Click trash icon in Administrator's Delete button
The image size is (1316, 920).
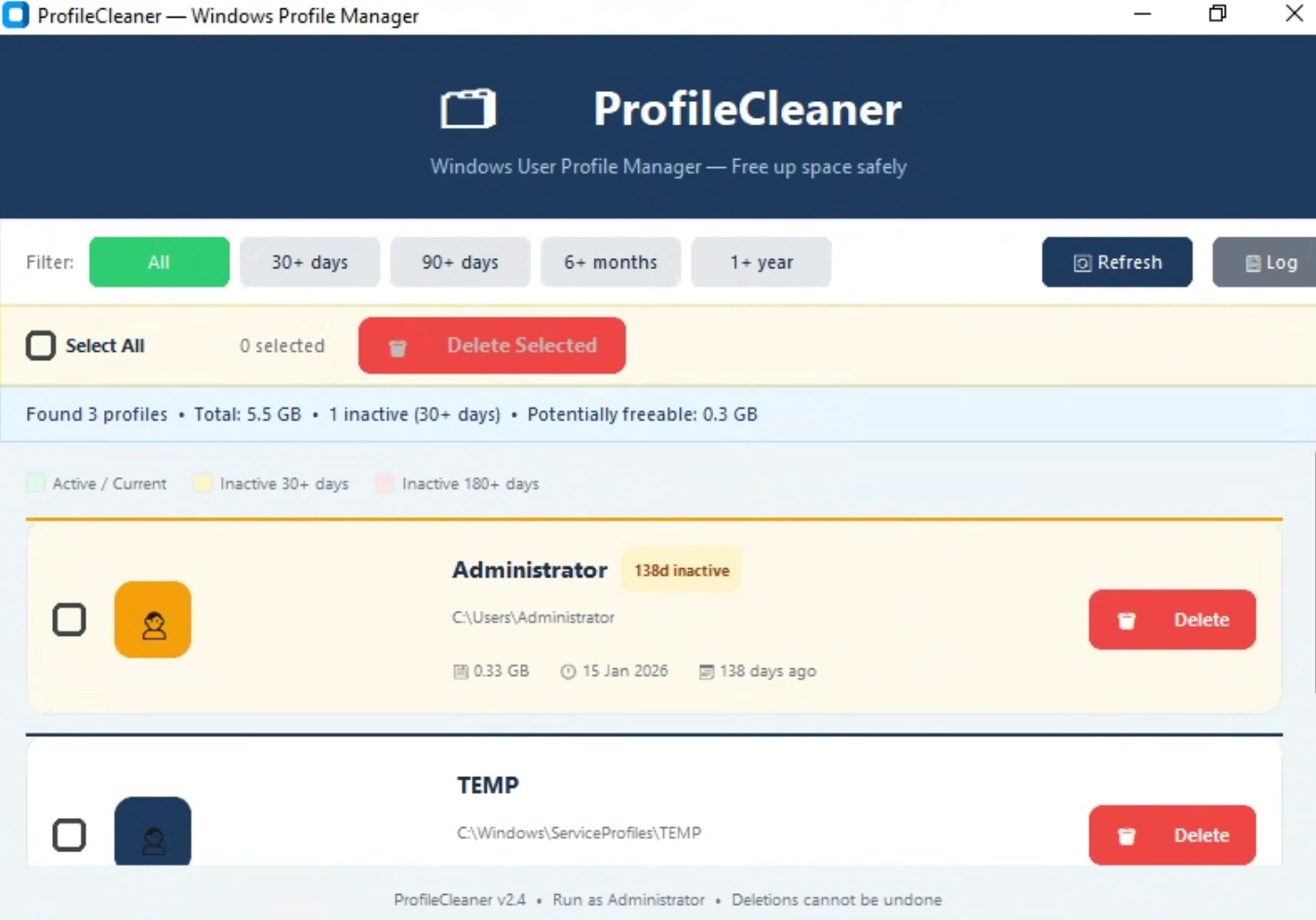click(1127, 620)
